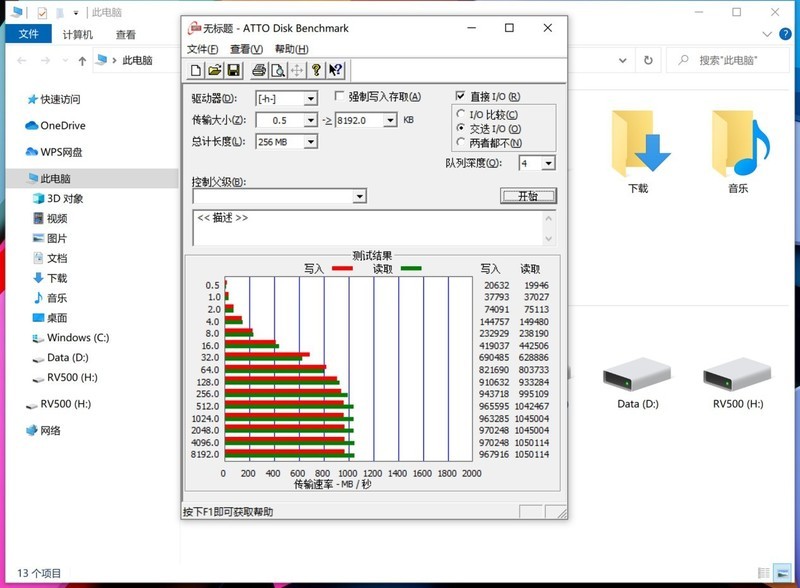
Task: Enable 强制写入存取 (force write access)
Action: pos(339,96)
